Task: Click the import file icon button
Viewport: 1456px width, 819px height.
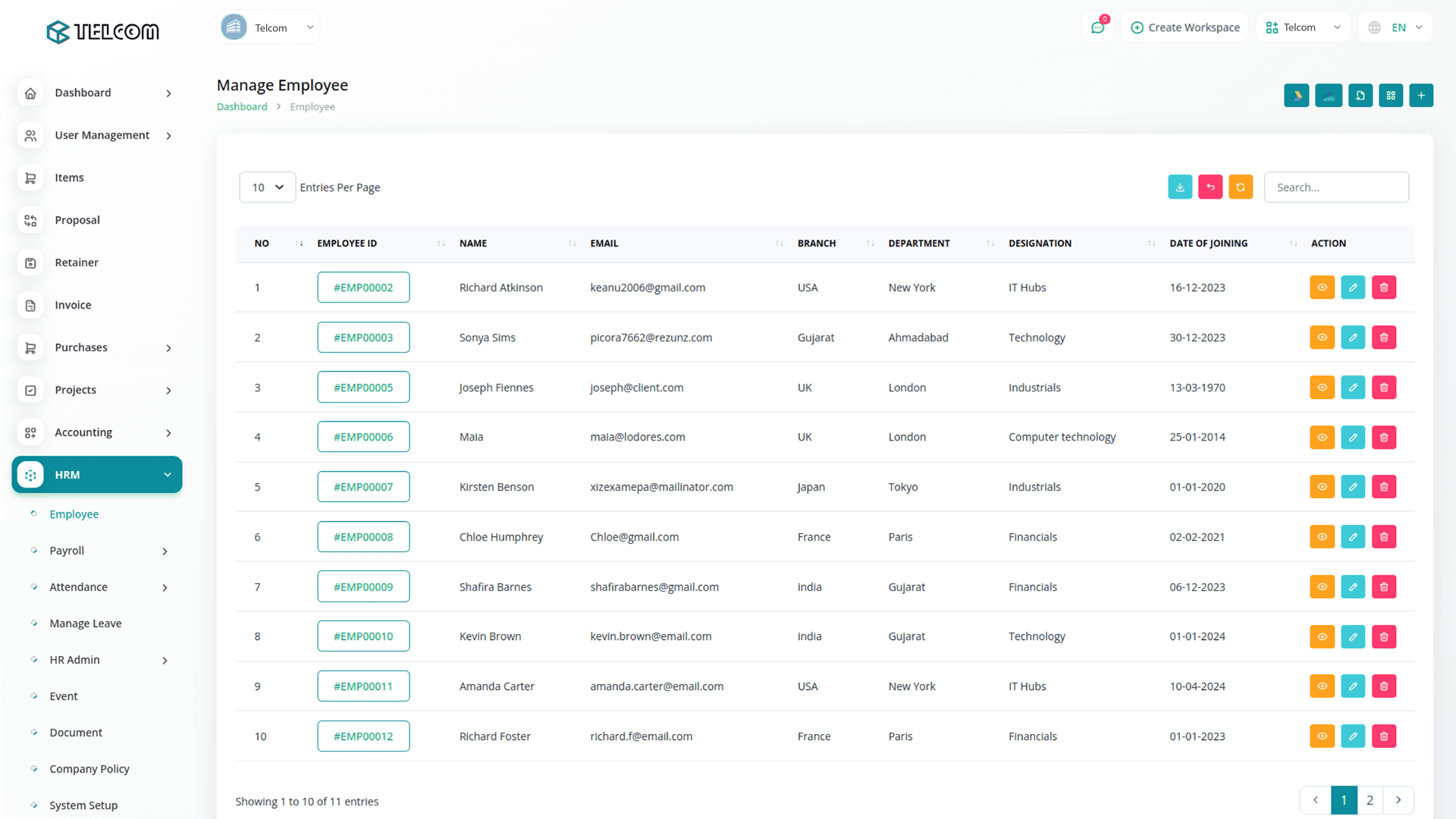Action: point(1360,96)
